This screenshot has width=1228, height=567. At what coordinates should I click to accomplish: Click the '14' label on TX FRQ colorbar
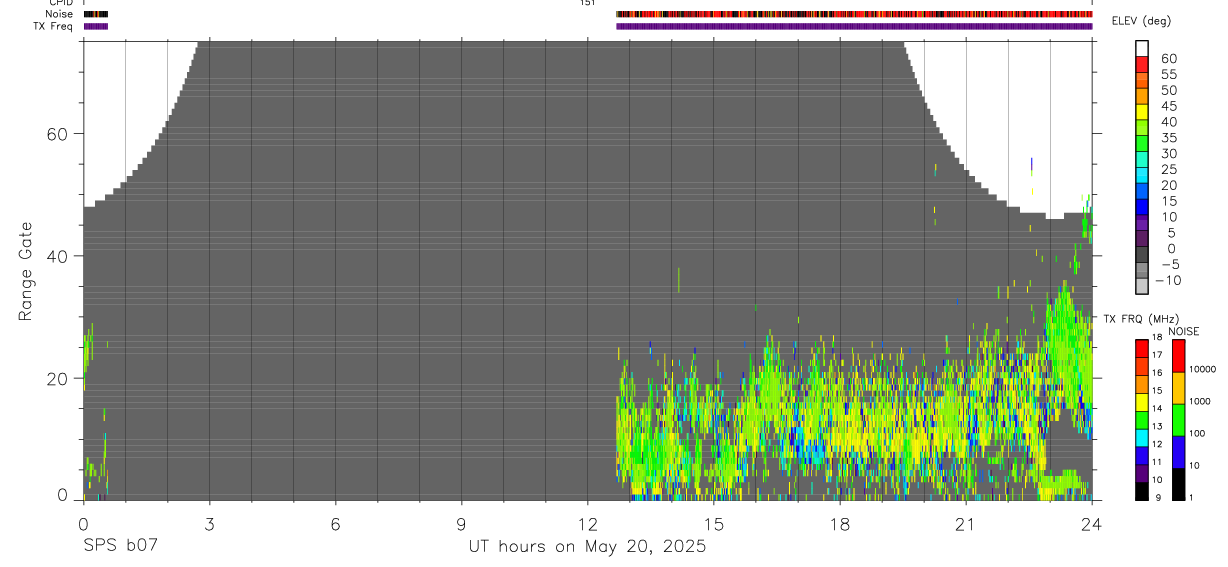1157,409
